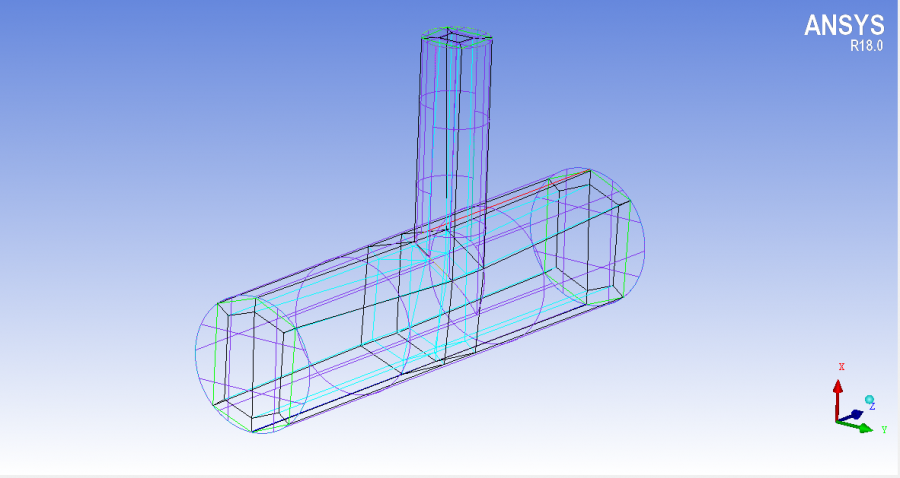Click the cyan Z axis sphere
Viewport: 900px width, 478px height.
click(x=870, y=399)
